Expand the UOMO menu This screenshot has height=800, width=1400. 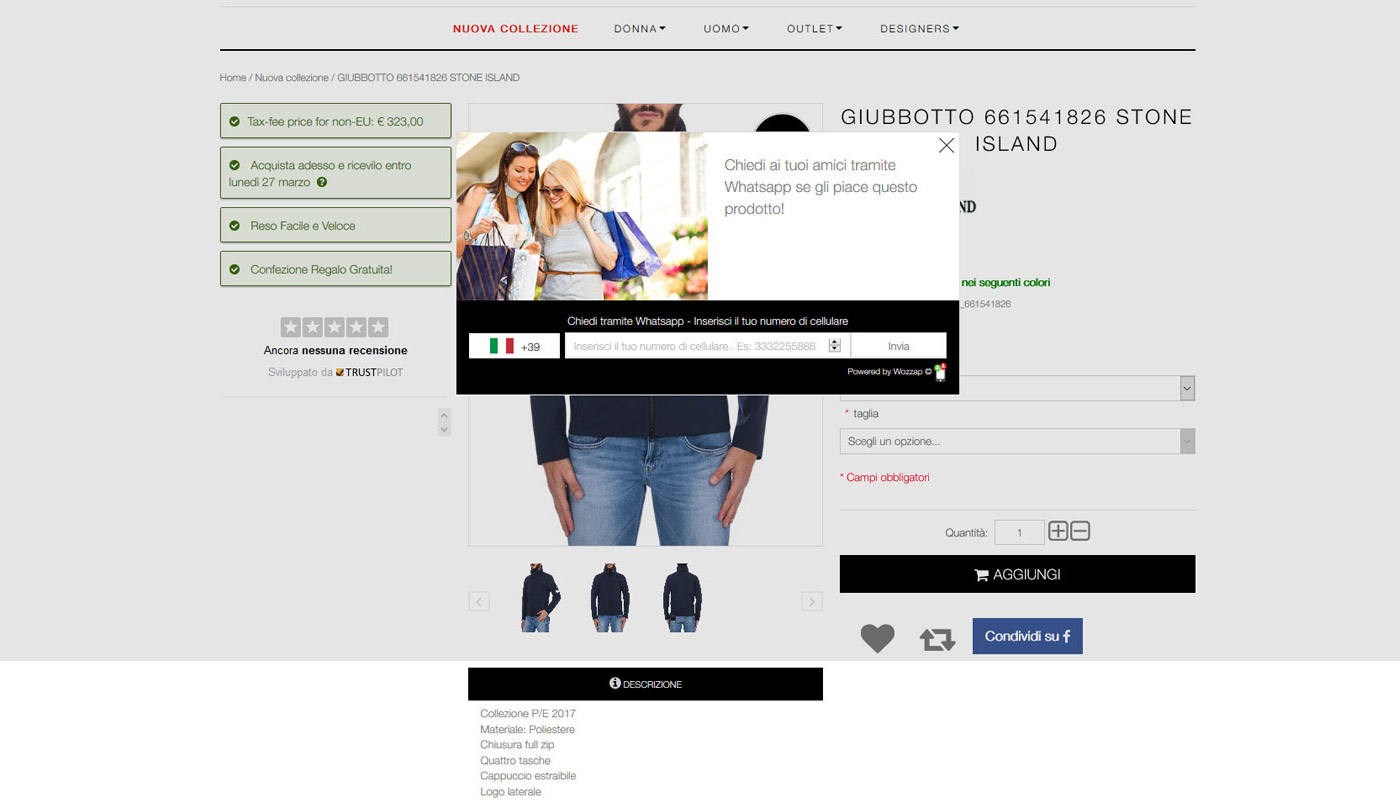point(726,29)
